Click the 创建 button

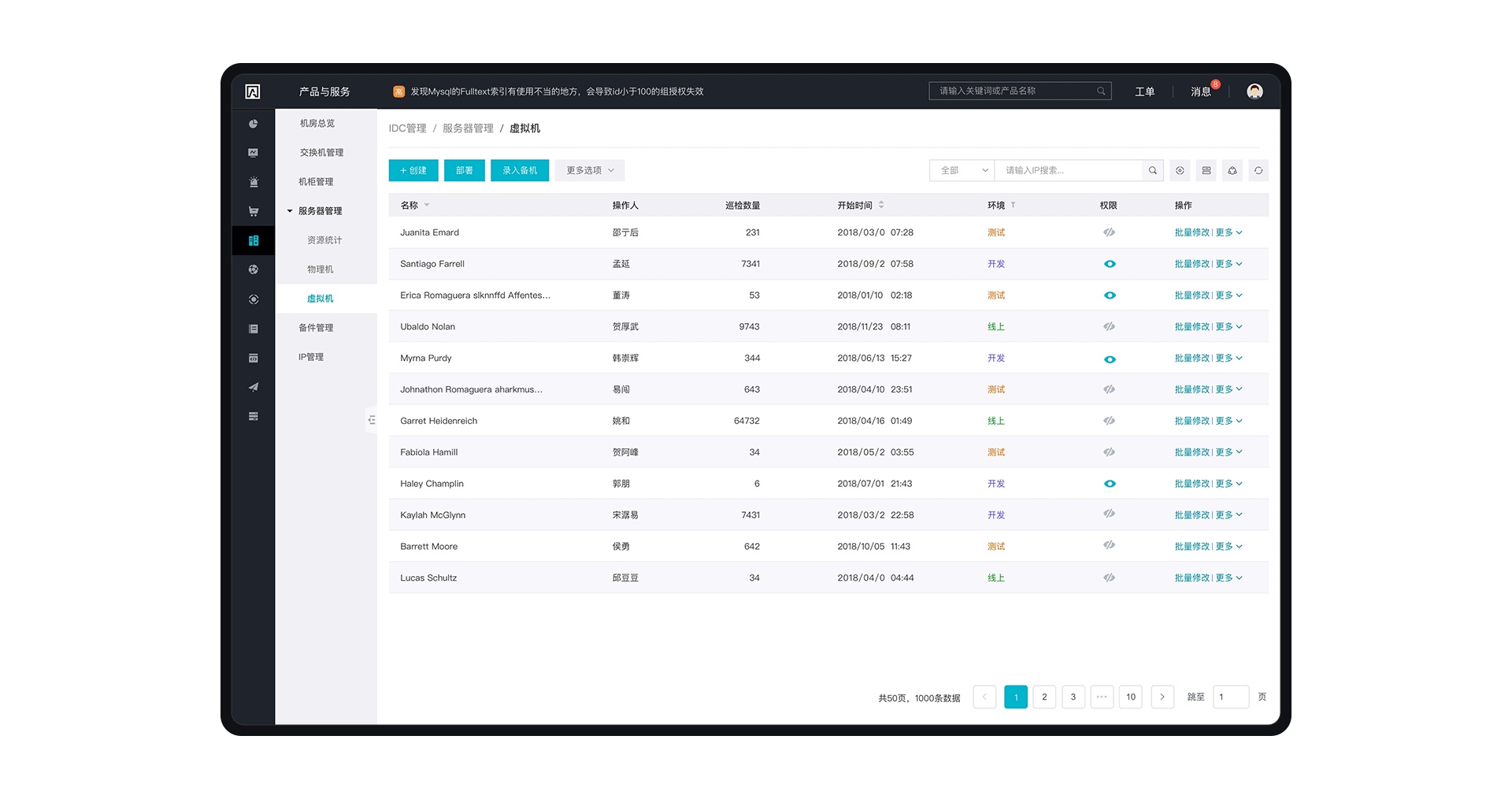pos(413,170)
